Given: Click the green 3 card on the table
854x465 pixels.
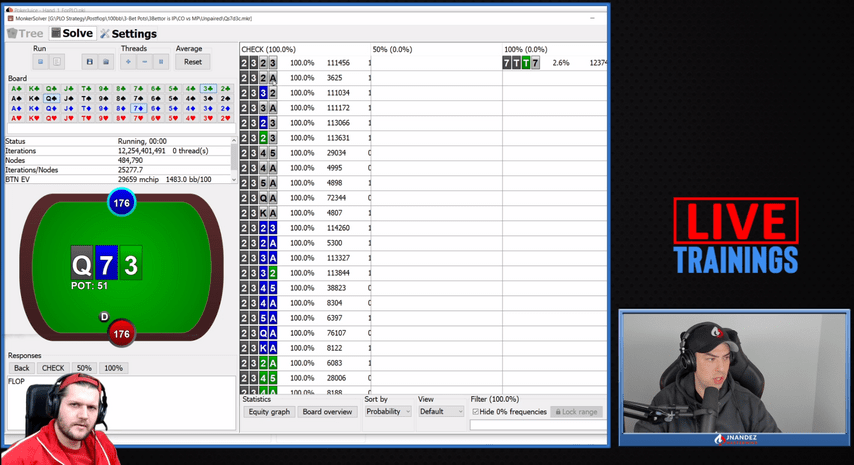Looking at the screenshot, I should (x=131, y=262).
